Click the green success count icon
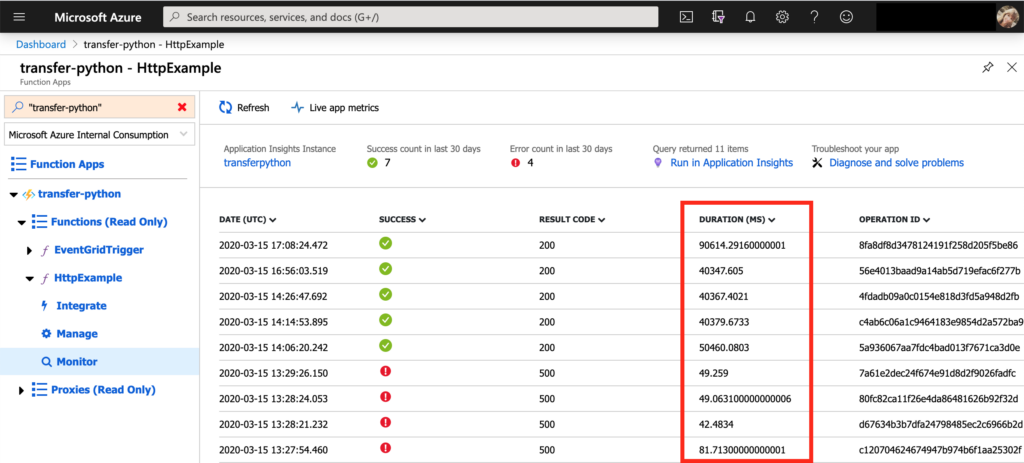1024x463 pixels. pos(372,163)
